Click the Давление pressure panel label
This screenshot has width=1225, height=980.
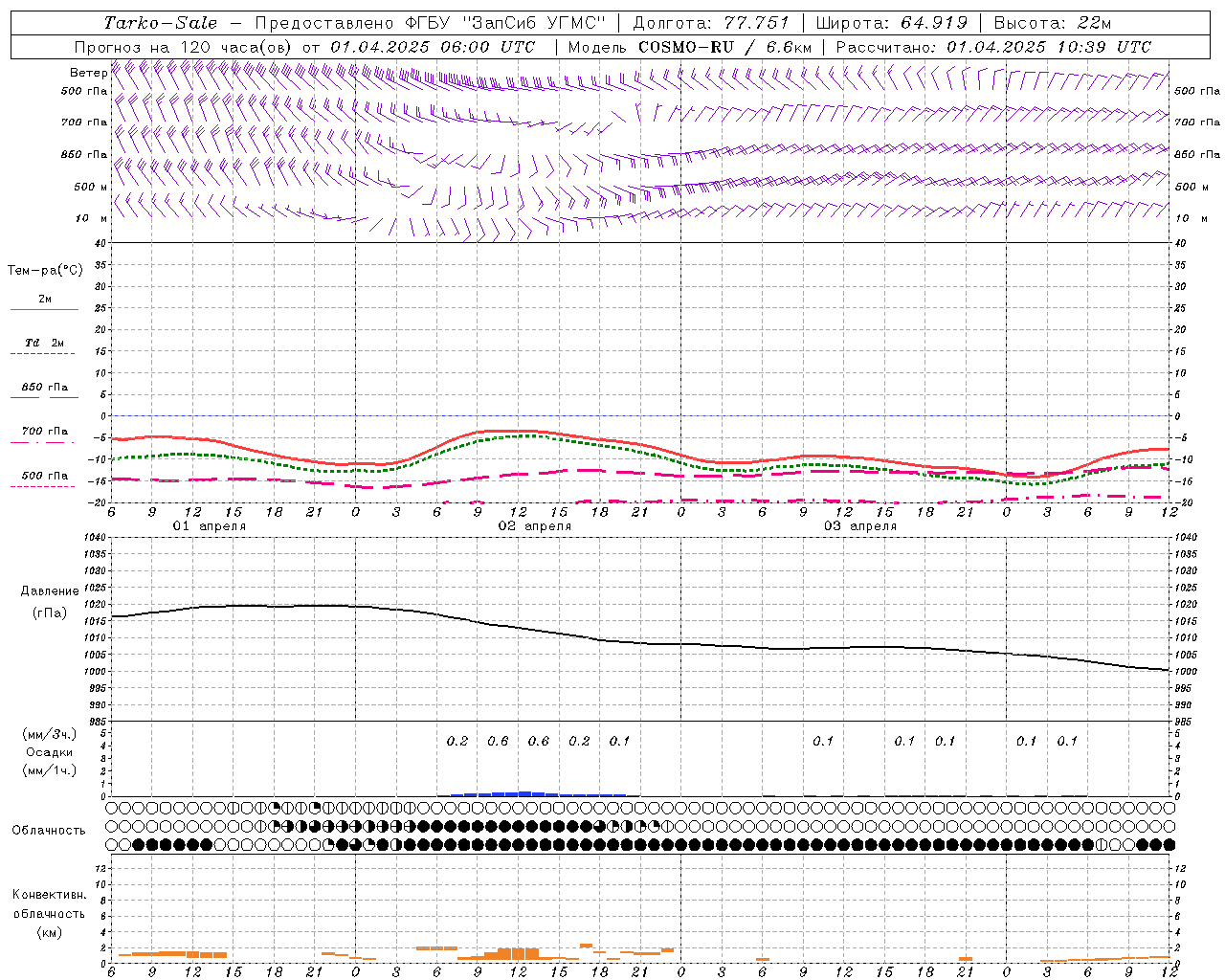click(x=50, y=591)
